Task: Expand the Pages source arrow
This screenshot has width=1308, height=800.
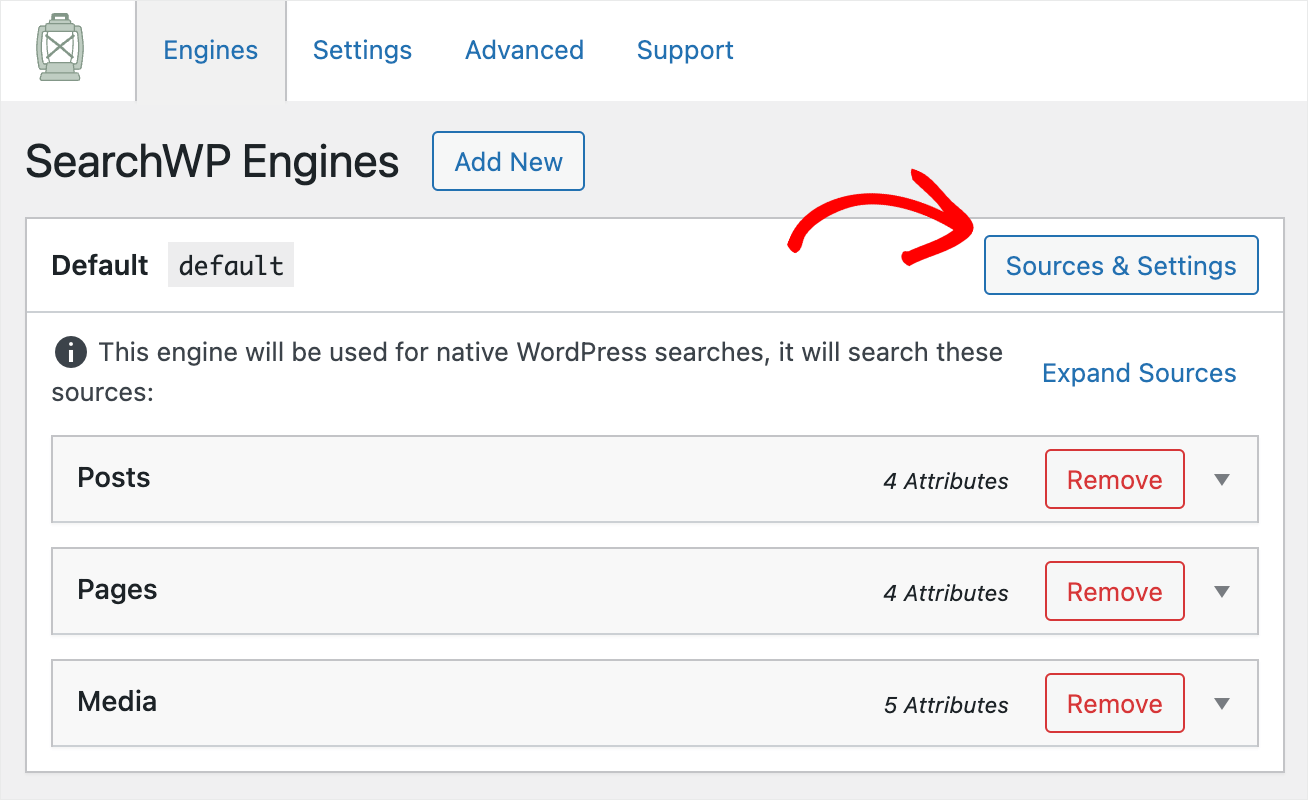Action: pyautogui.click(x=1221, y=592)
